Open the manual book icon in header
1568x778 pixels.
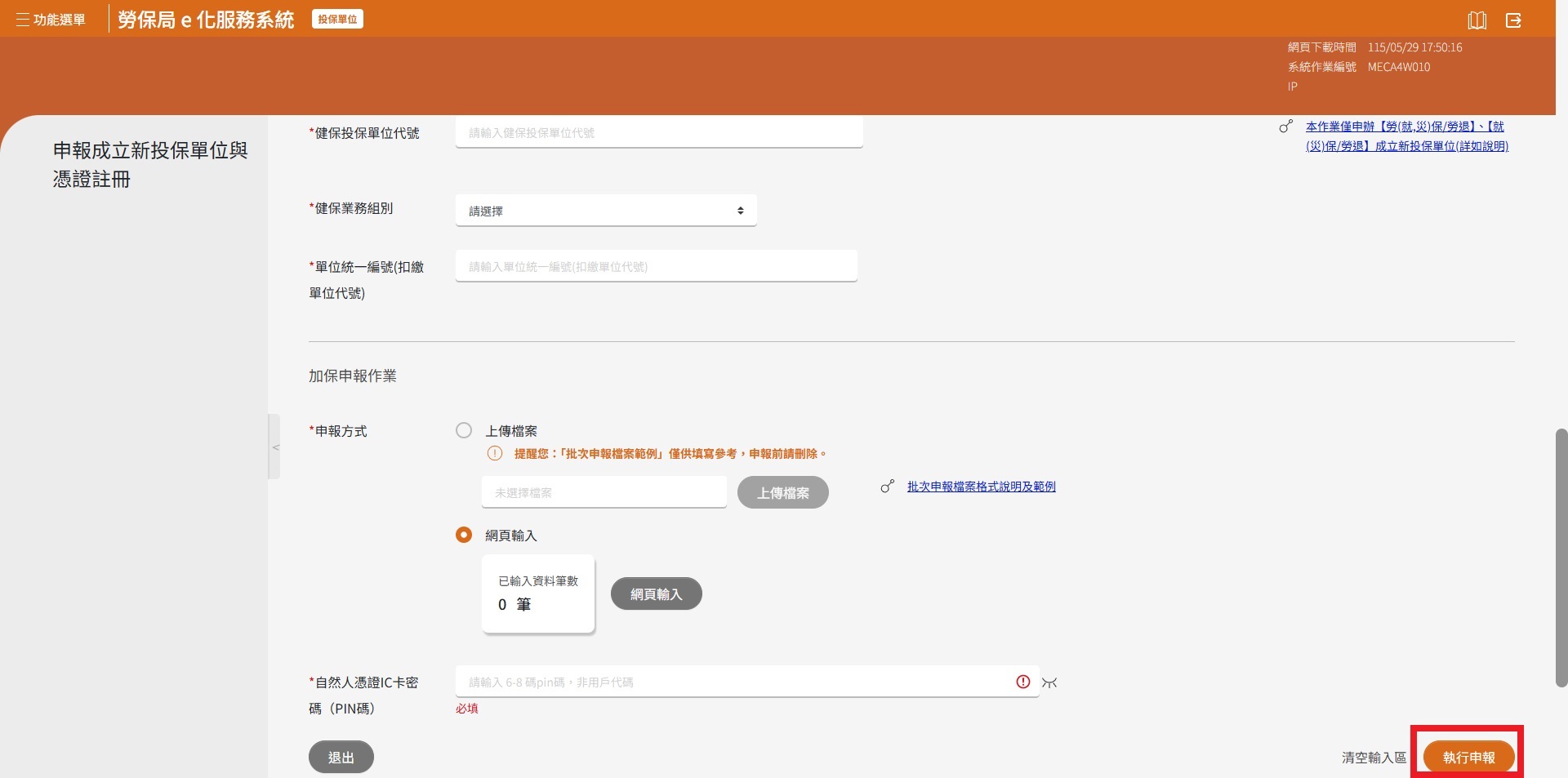click(x=1477, y=20)
